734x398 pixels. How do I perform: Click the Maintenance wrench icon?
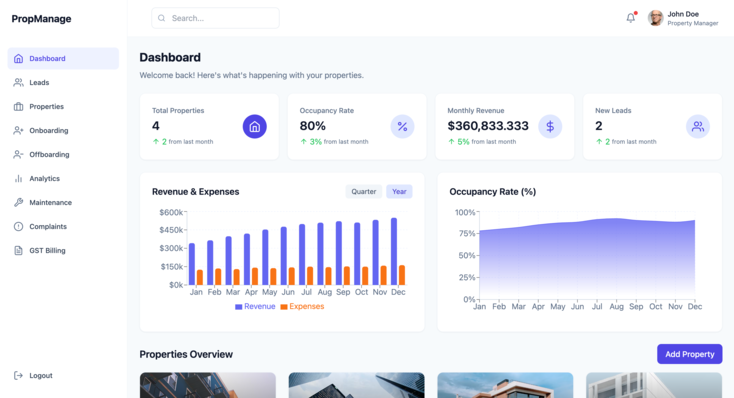coord(18,202)
